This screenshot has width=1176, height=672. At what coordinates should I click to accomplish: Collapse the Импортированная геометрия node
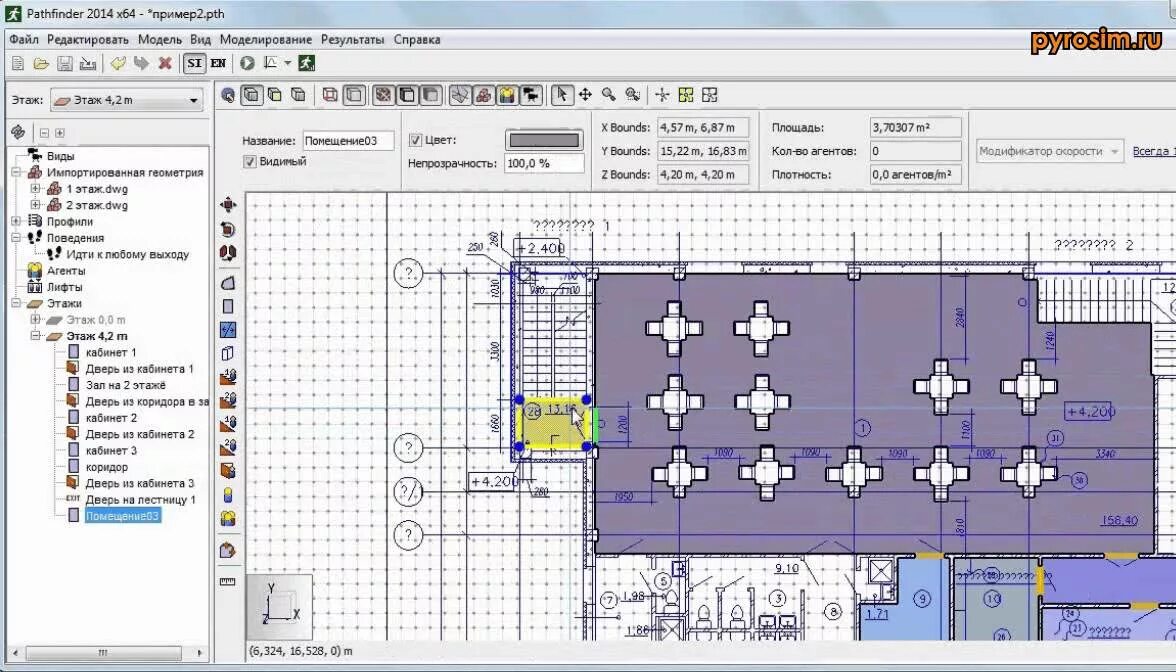(16, 172)
